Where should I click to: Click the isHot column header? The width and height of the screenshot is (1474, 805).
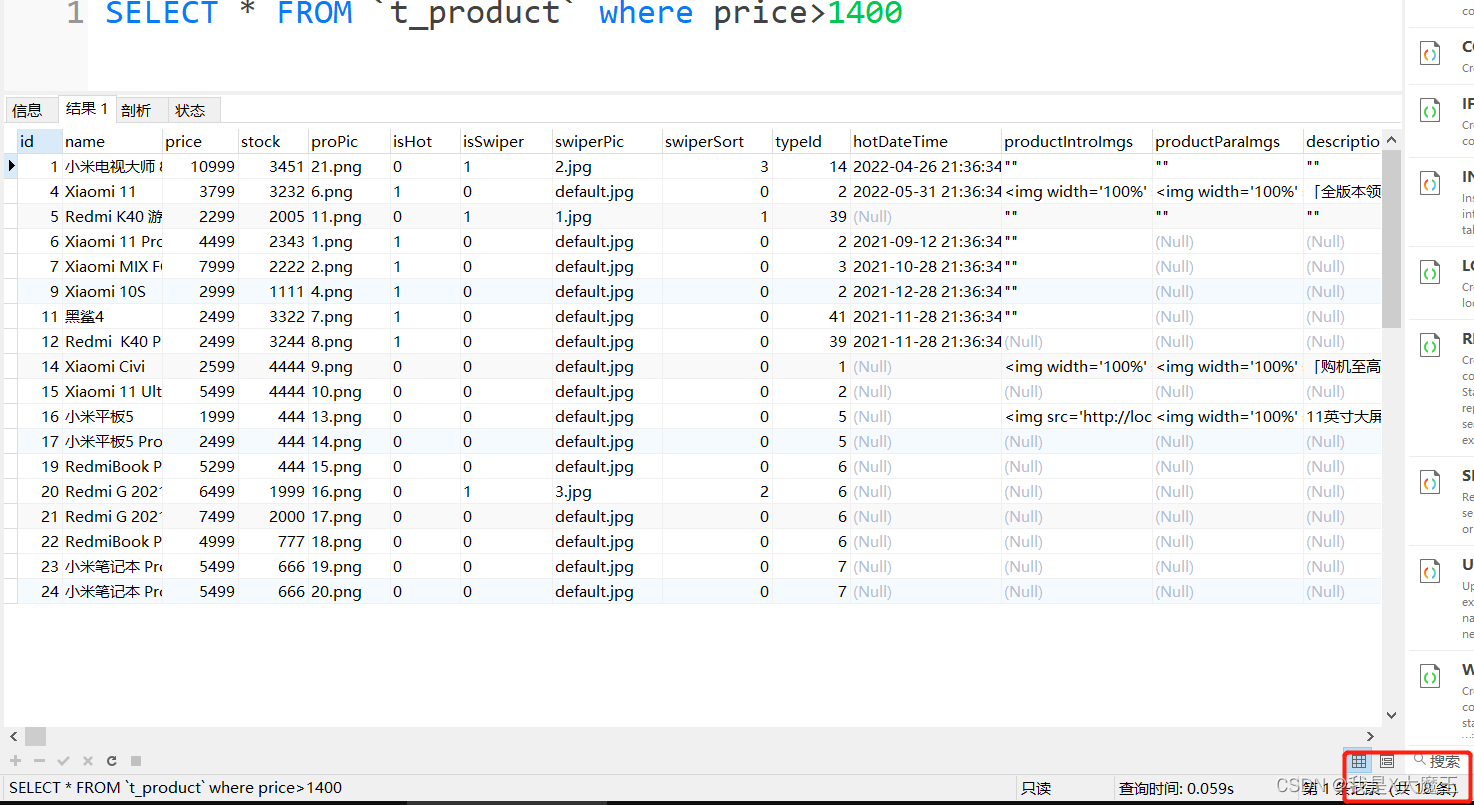pyautogui.click(x=425, y=141)
